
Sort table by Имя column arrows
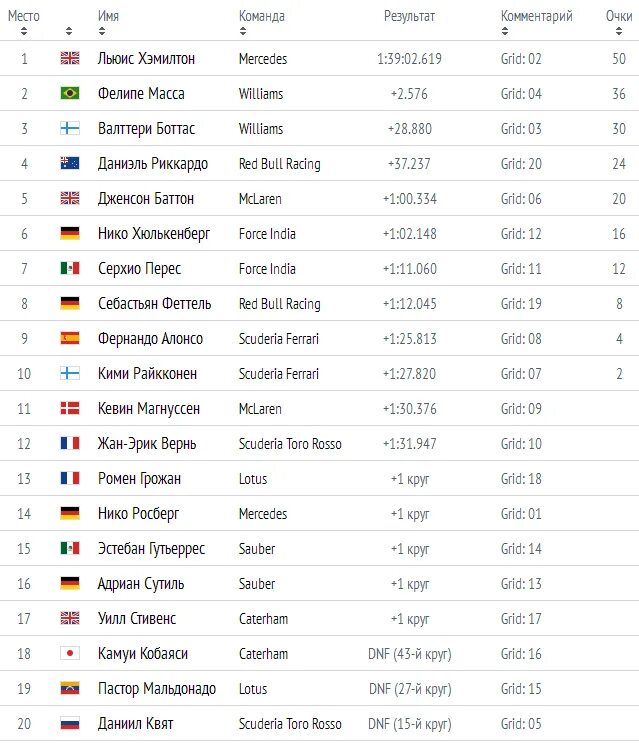point(101,31)
